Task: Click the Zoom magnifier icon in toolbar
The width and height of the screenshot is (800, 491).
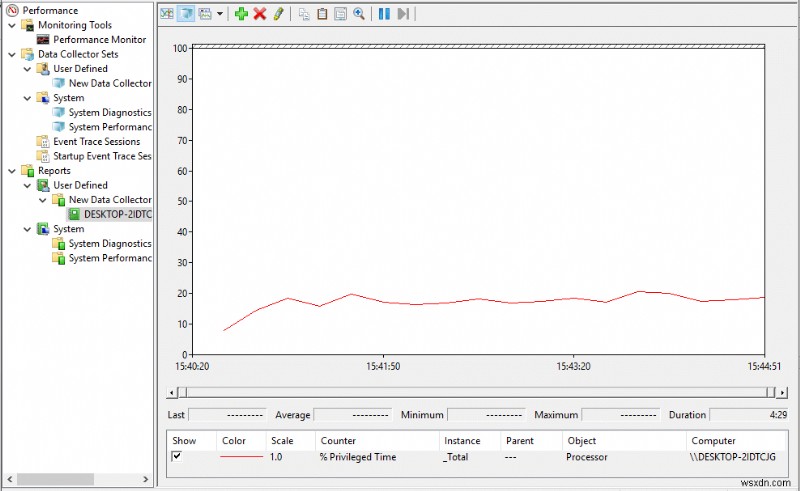Action: coord(359,14)
